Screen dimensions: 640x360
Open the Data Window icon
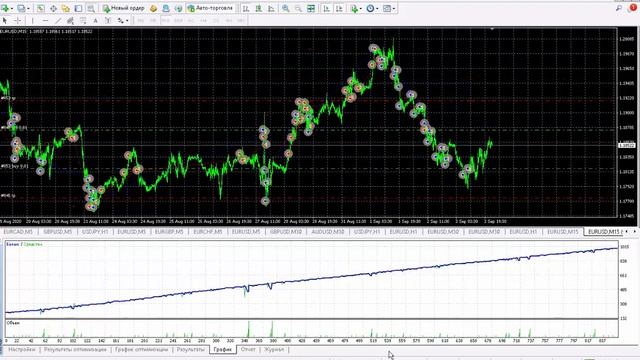tap(53, 8)
